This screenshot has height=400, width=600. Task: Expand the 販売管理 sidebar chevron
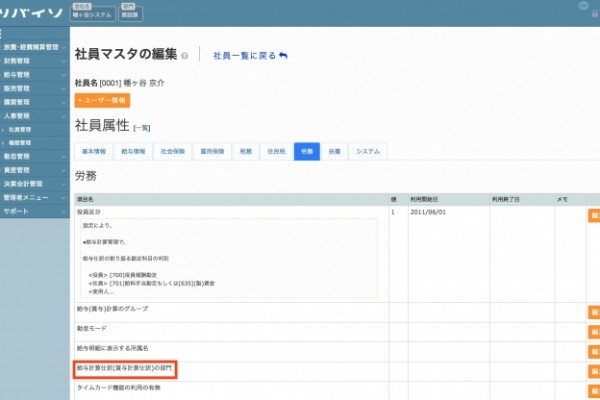[64, 89]
